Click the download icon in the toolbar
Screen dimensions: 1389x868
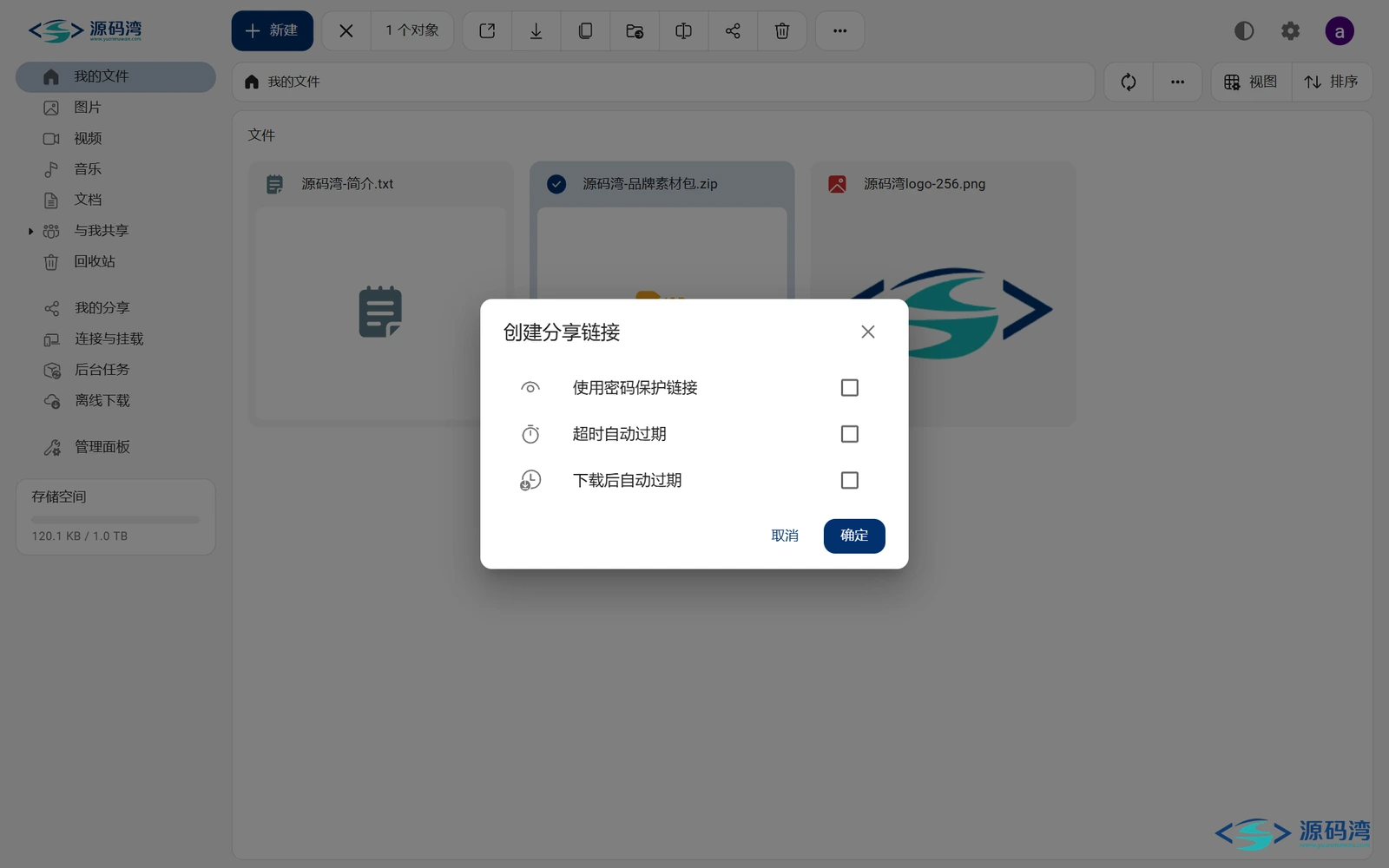click(537, 31)
